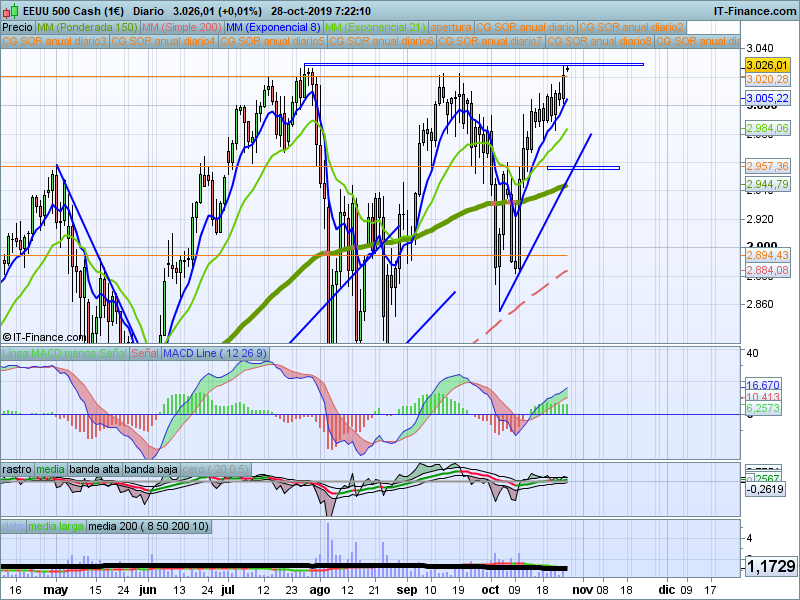Click the 1,1729 value on bottom scale
This screenshot has height=600, width=800.
768,567
